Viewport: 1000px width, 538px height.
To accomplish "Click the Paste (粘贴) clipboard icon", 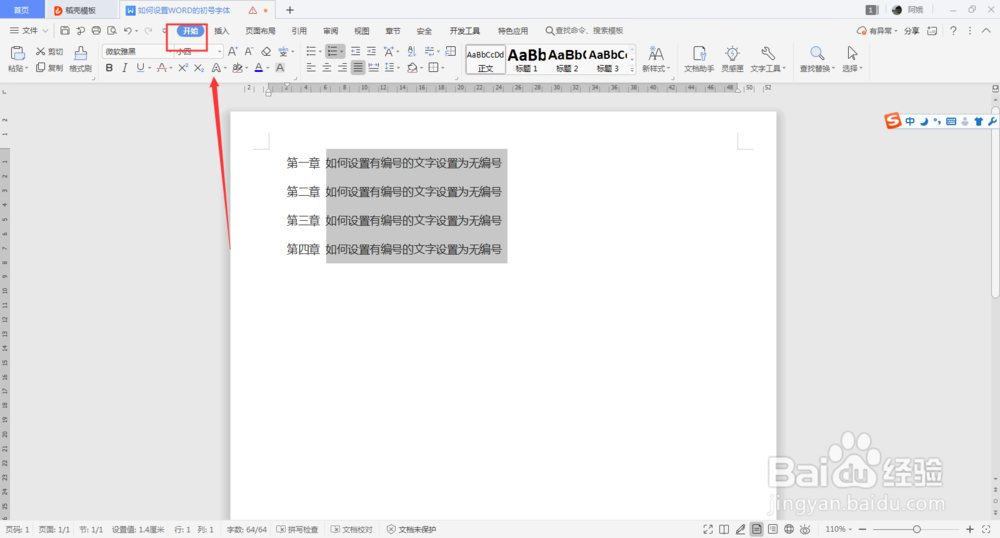I will [17, 54].
